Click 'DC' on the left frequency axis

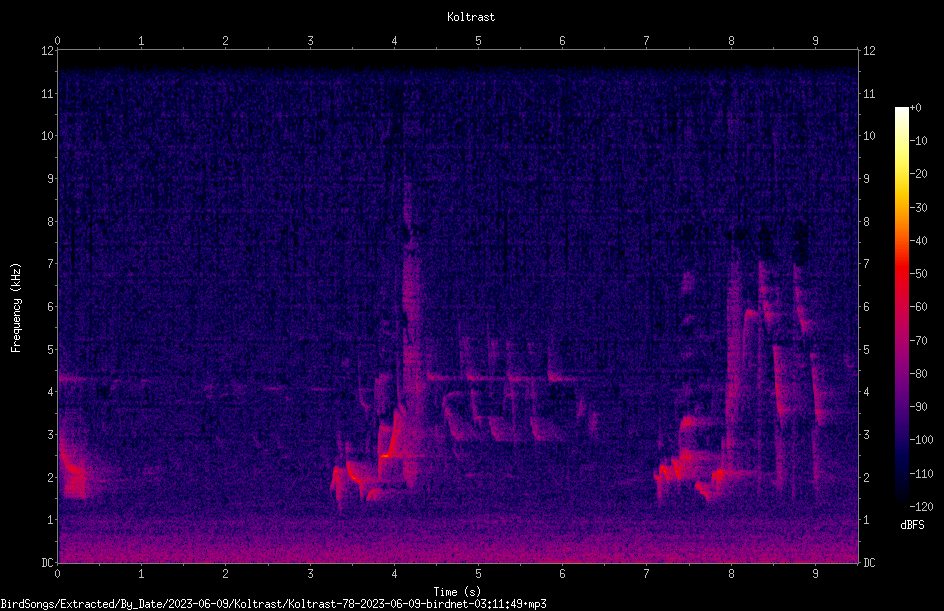[x=47, y=563]
